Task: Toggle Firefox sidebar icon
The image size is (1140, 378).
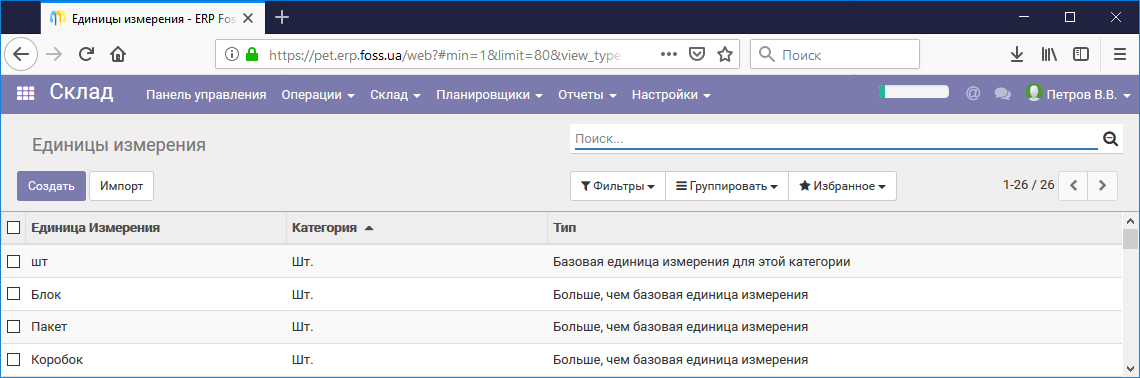Action: 1080,54
